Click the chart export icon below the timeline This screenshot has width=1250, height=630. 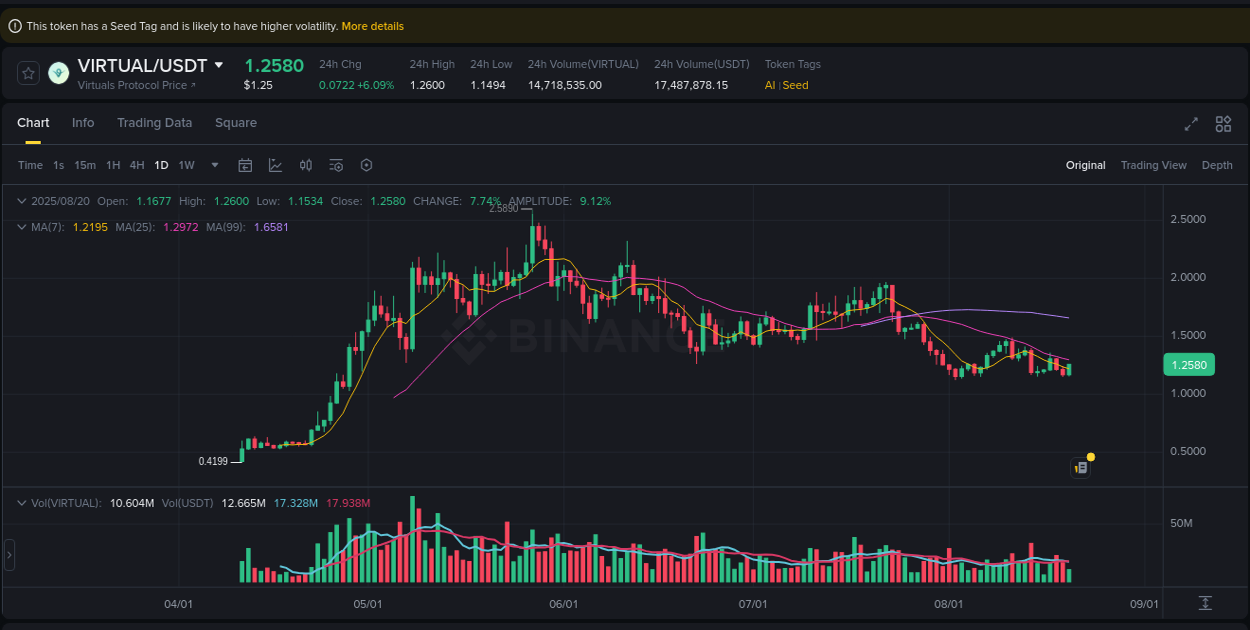point(1205,604)
